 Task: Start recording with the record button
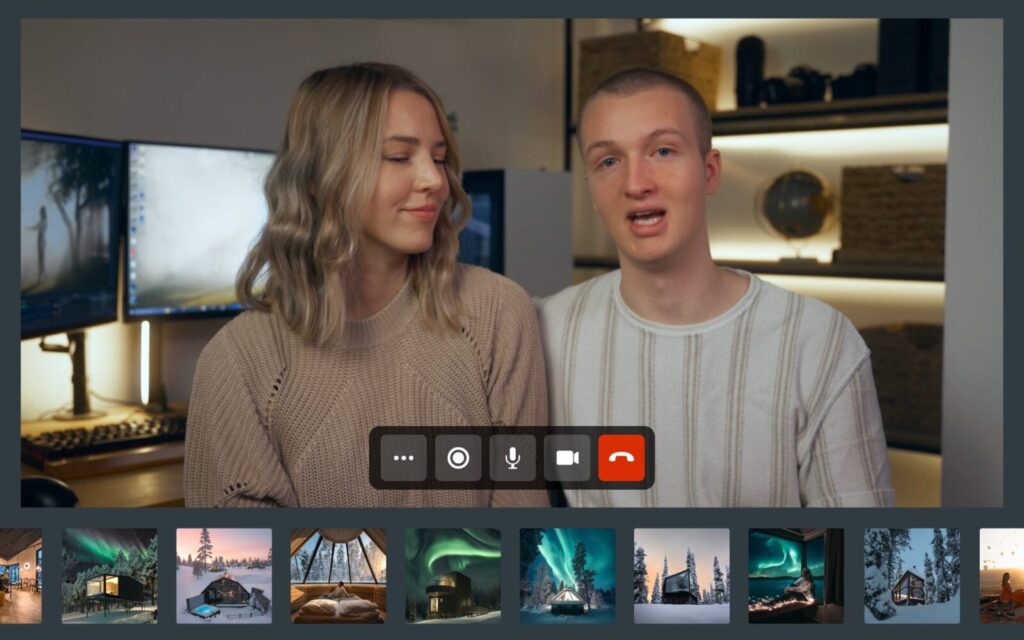(x=458, y=458)
